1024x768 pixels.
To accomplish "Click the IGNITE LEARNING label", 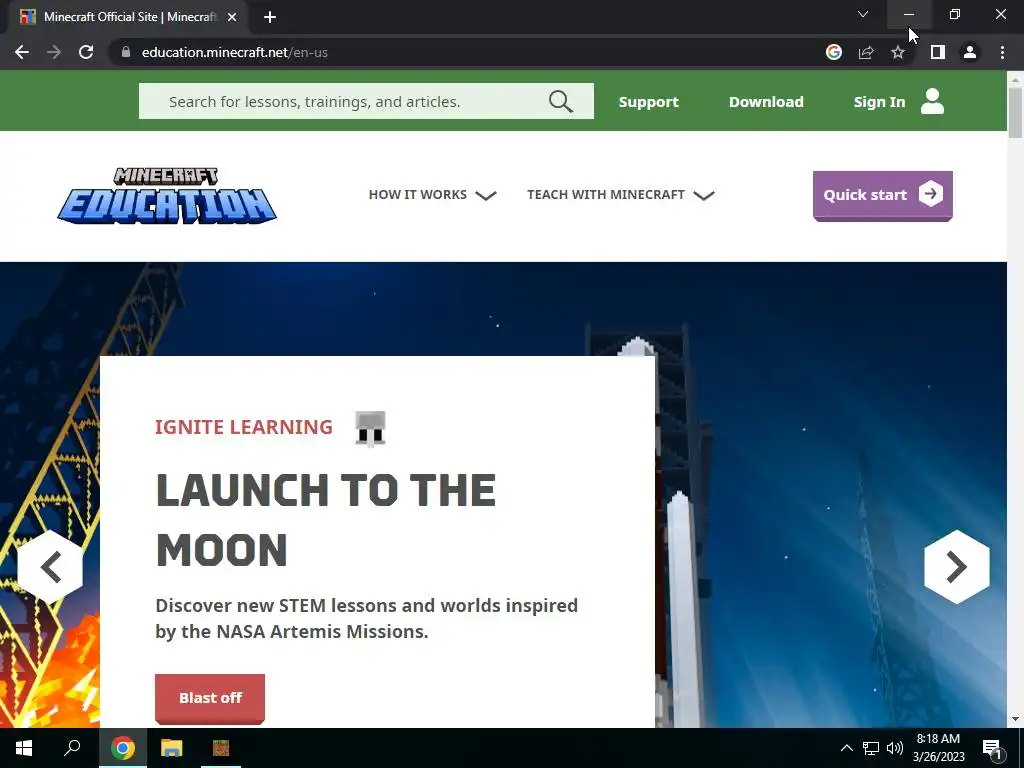I will (244, 427).
